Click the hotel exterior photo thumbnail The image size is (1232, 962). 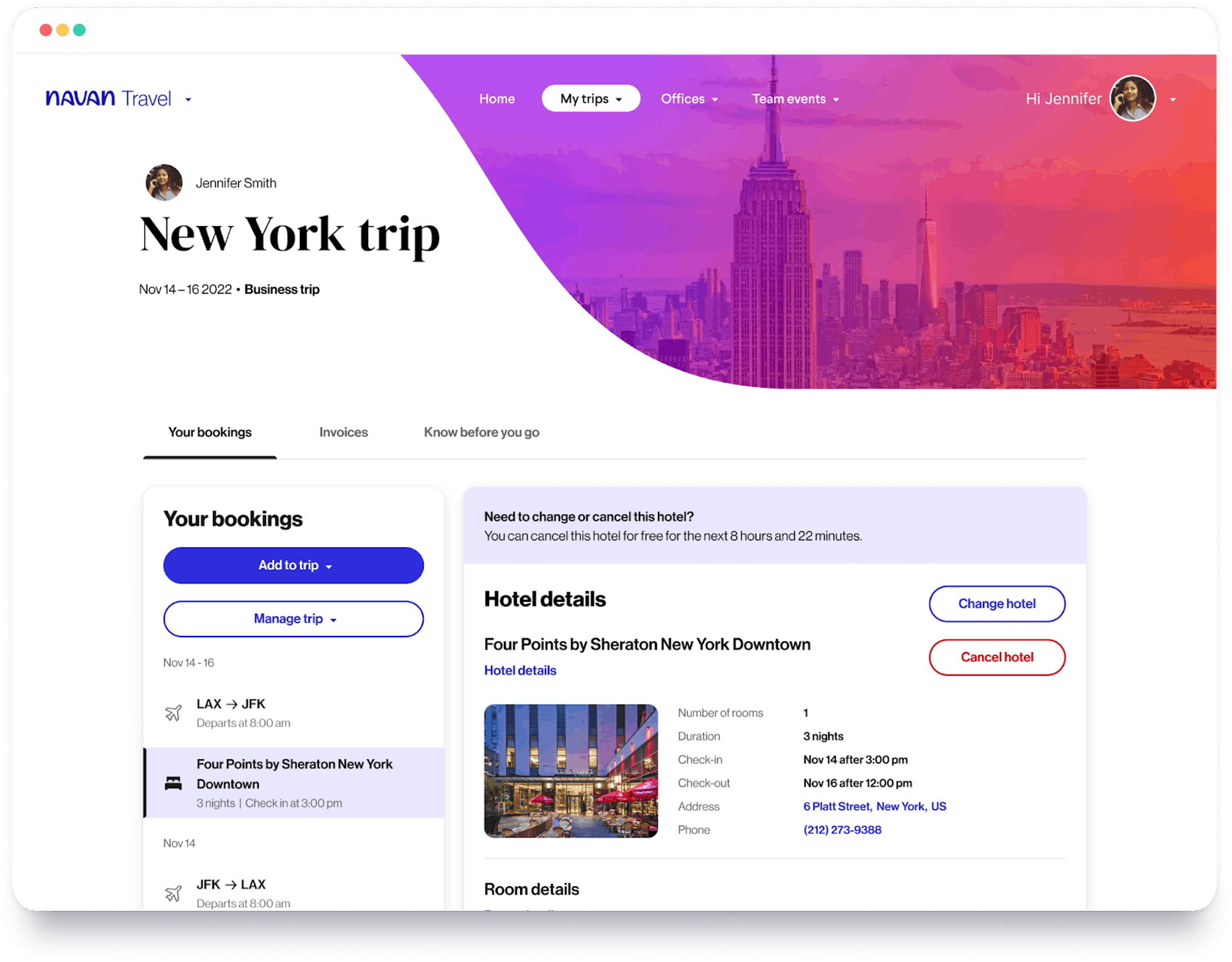(570, 770)
